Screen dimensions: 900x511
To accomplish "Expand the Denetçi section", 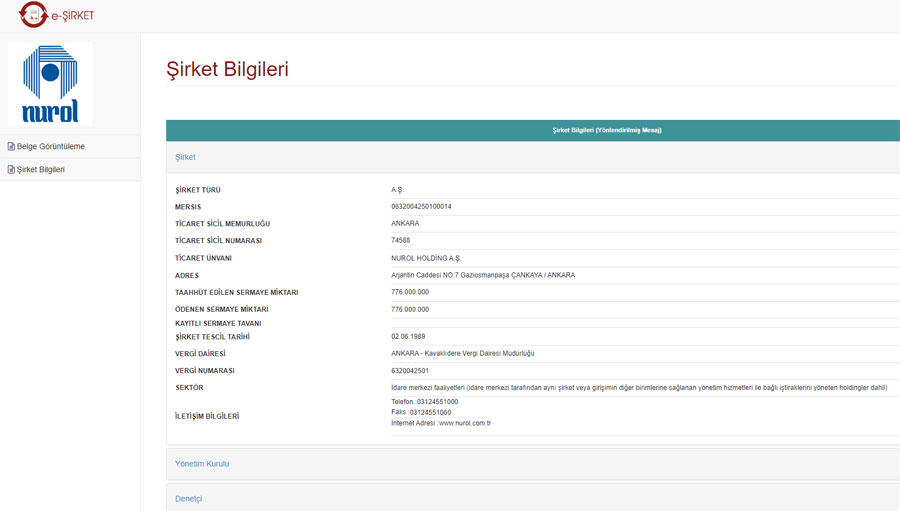I will coord(533,498).
